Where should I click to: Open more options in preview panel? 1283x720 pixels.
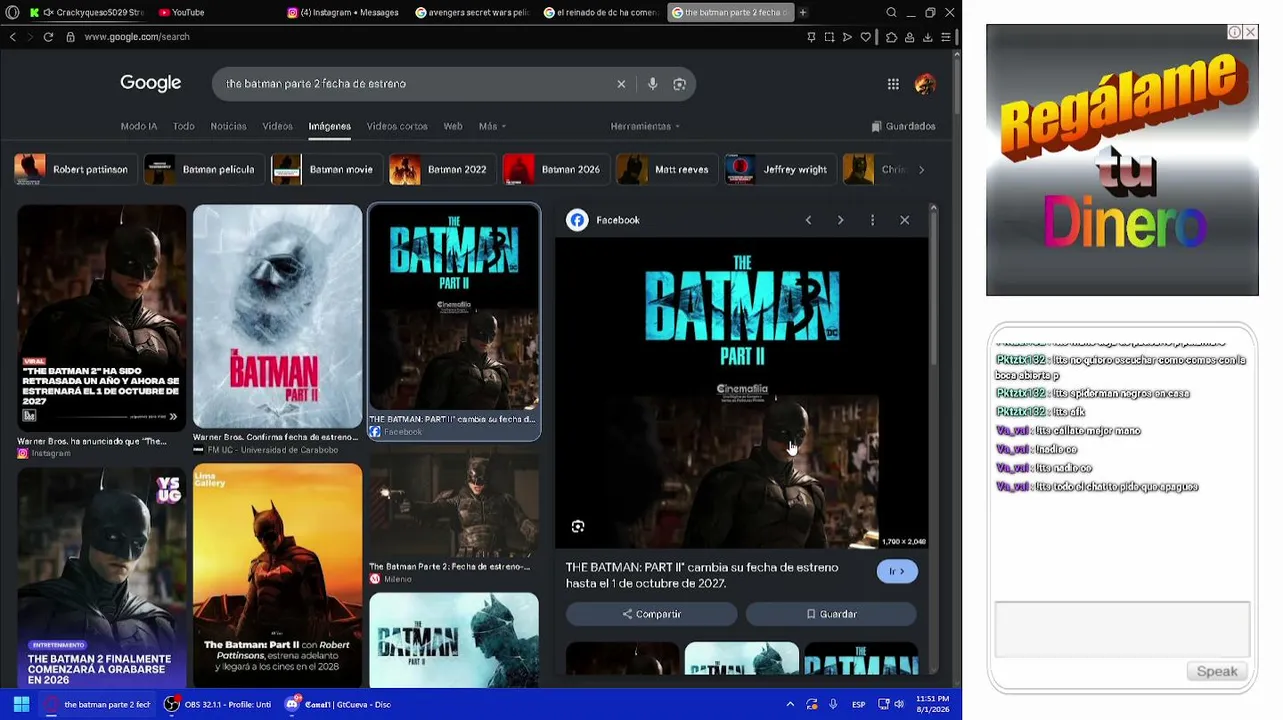click(x=872, y=220)
